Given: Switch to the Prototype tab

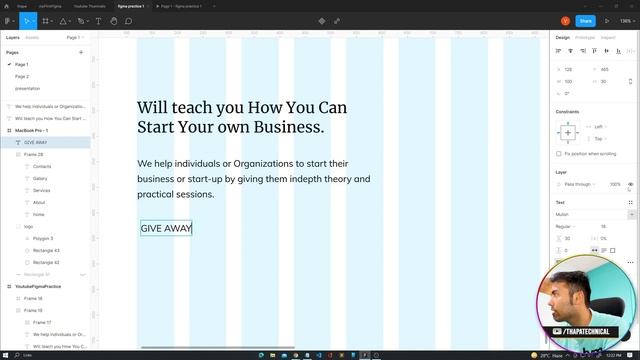Looking at the screenshot, I should 585,38.
